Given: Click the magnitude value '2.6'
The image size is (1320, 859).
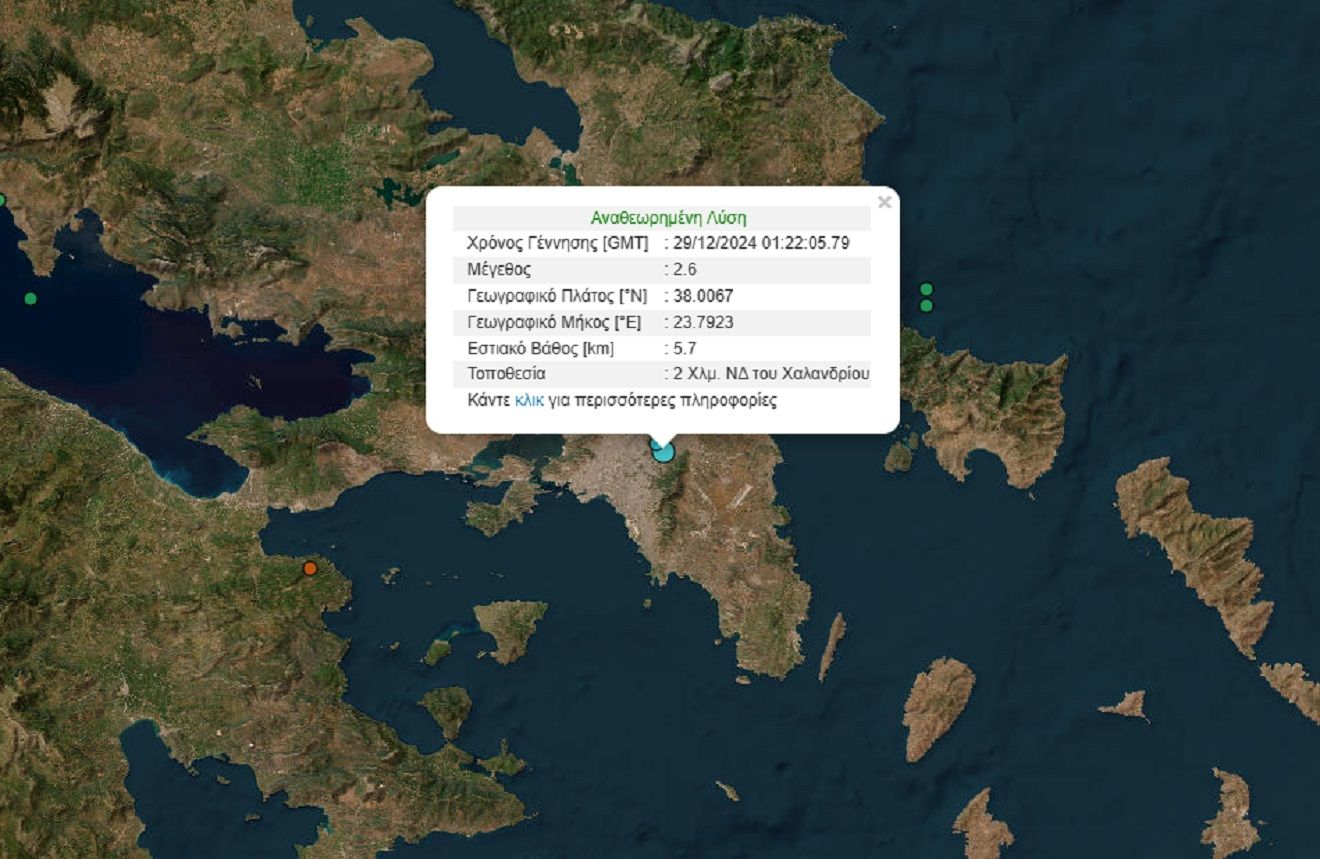Looking at the screenshot, I should pyautogui.click(x=685, y=270).
